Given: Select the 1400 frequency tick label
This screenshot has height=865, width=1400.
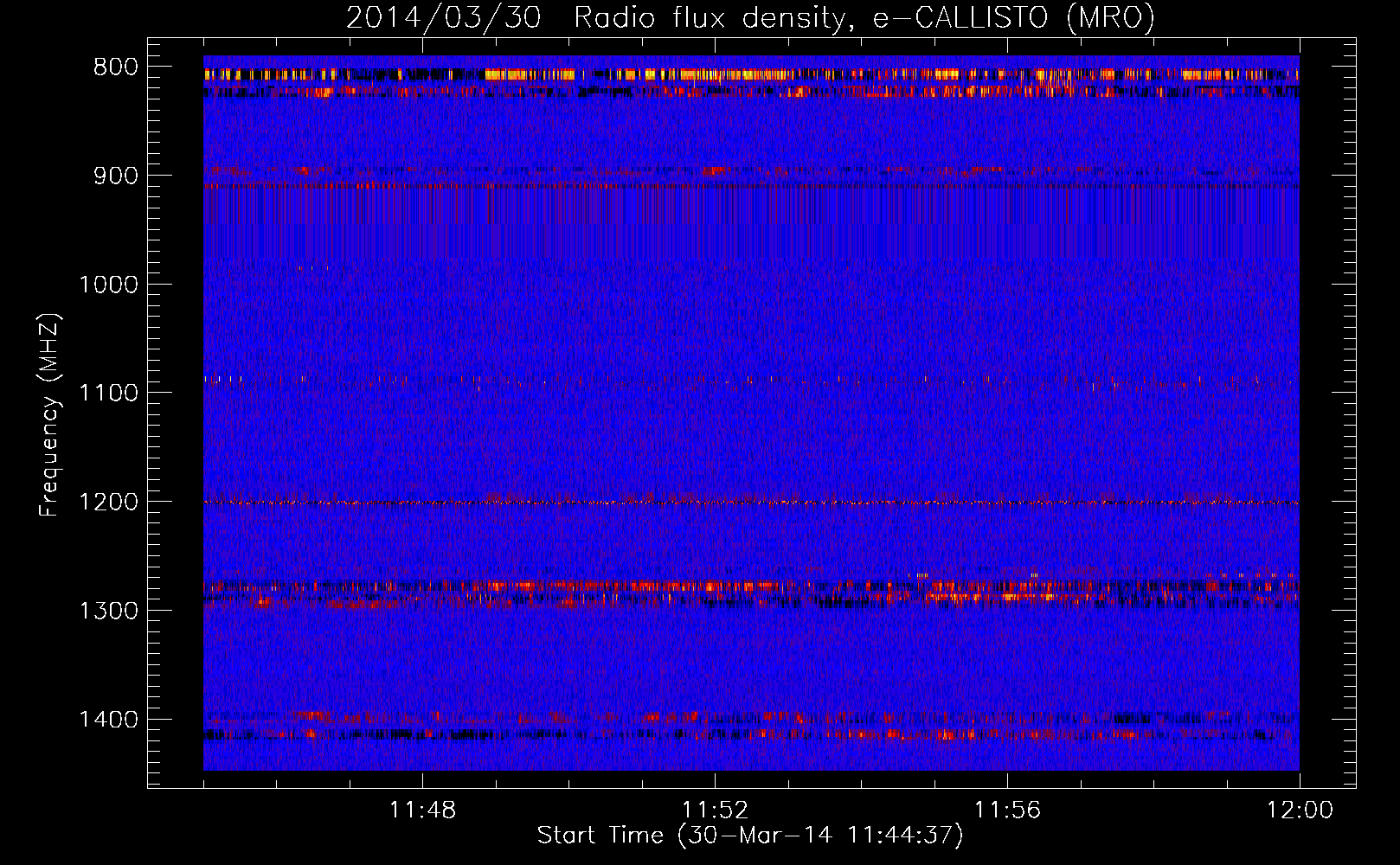Looking at the screenshot, I should coord(108,720).
